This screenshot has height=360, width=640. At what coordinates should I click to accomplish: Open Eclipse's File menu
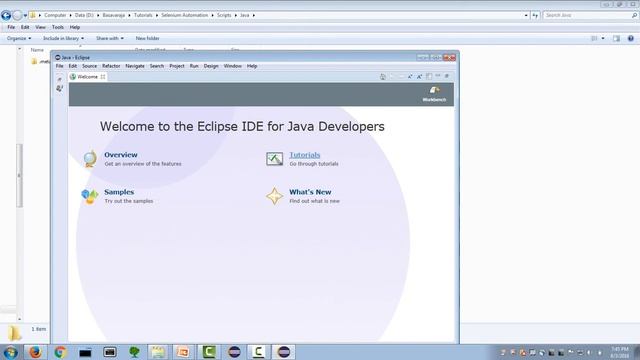pyautogui.click(x=60, y=66)
